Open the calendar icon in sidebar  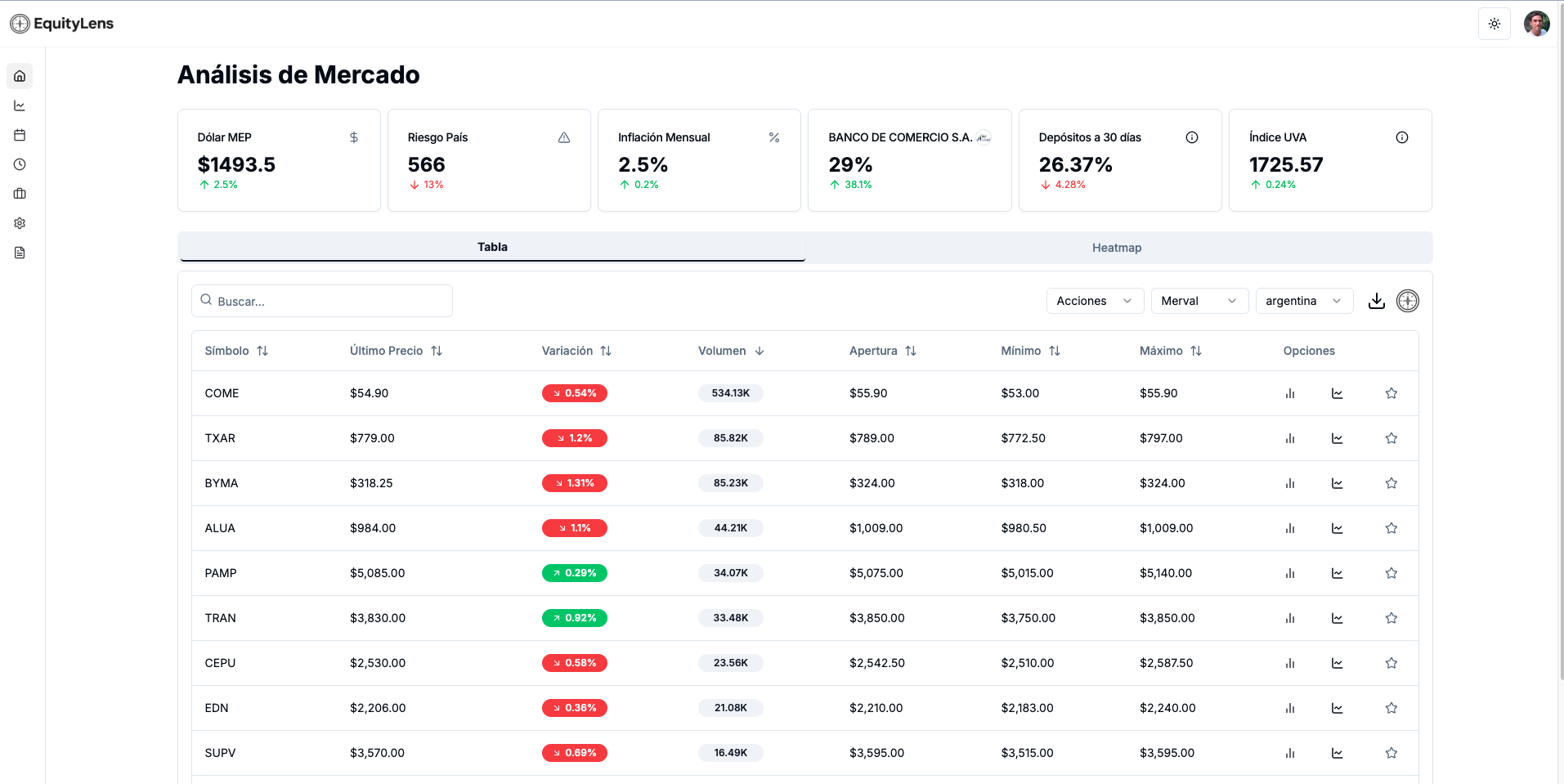pos(20,135)
